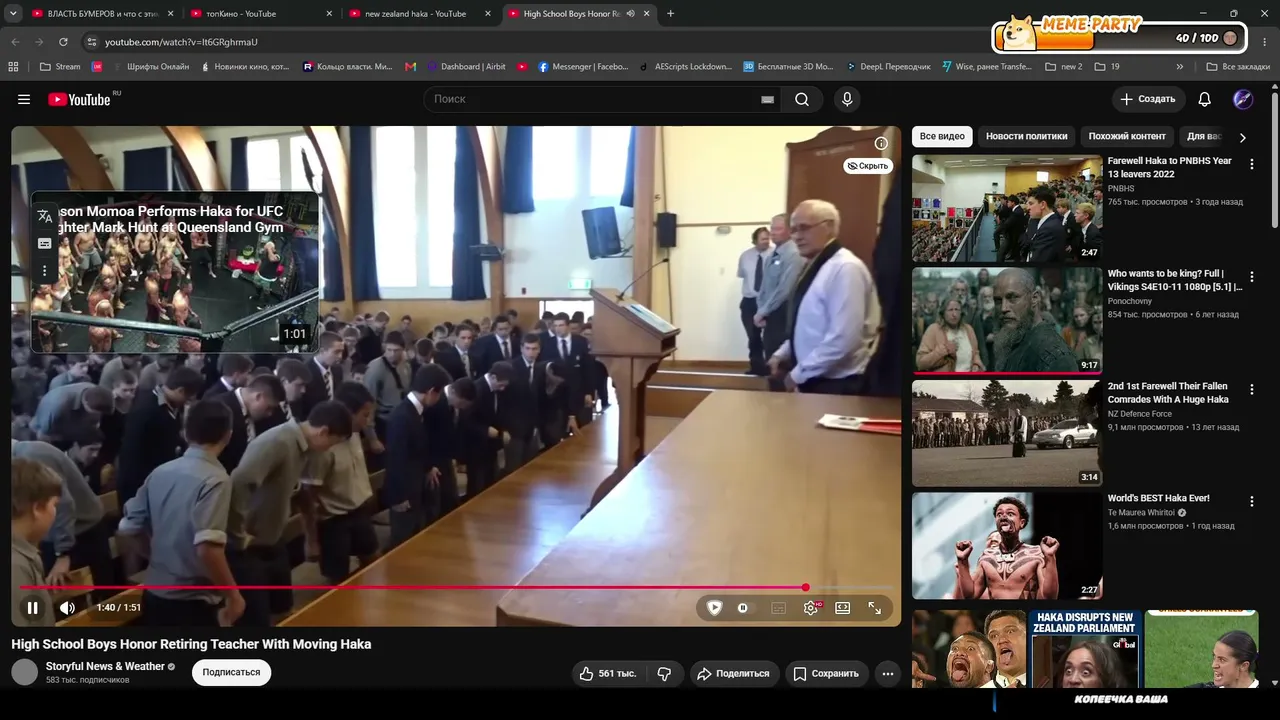Click the Storyful channel avatar
This screenshot has width=1280, height=720.
25,672
